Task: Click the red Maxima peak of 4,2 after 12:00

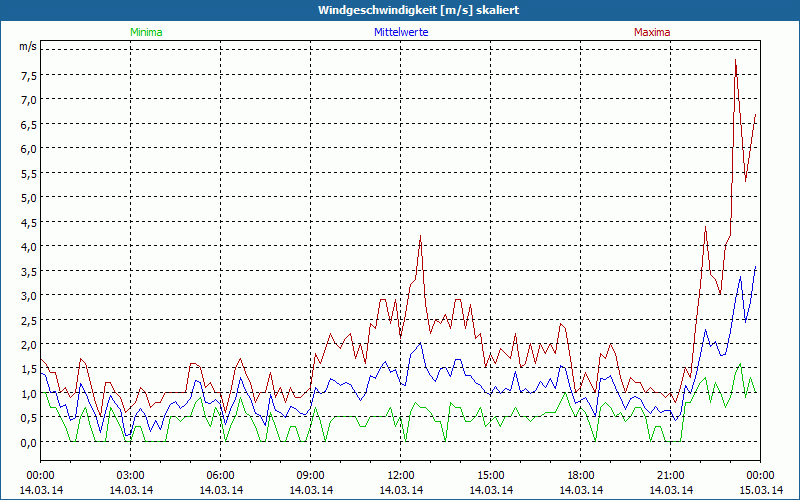Action: click(x=420, y=236)
